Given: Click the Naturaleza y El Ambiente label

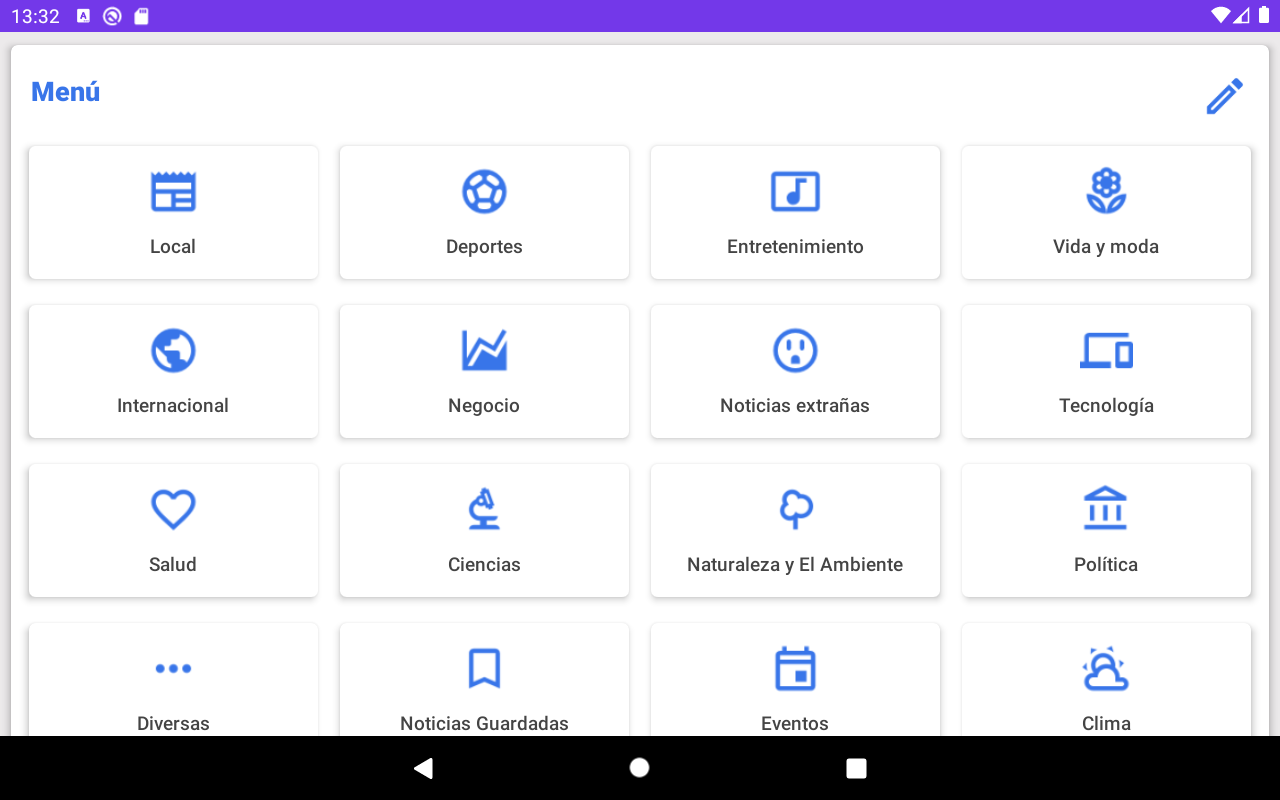Looking at the screenshot, I should click(795, 565).
